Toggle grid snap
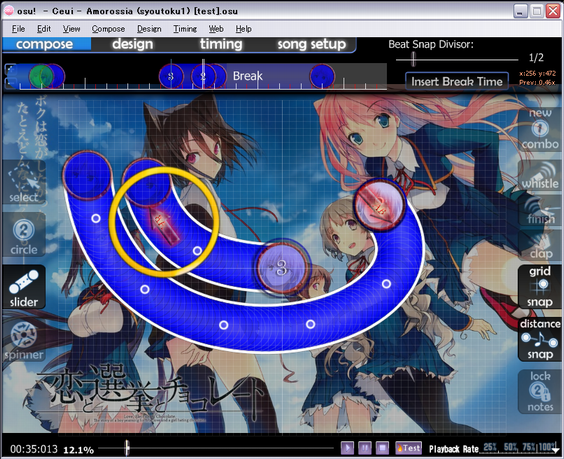This screenshot has width=564, height=459. (x=540, y=287)
